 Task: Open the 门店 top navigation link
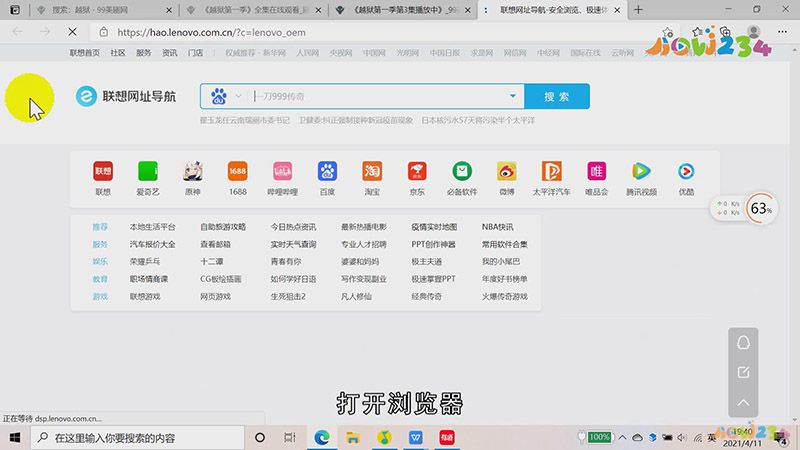195,53
